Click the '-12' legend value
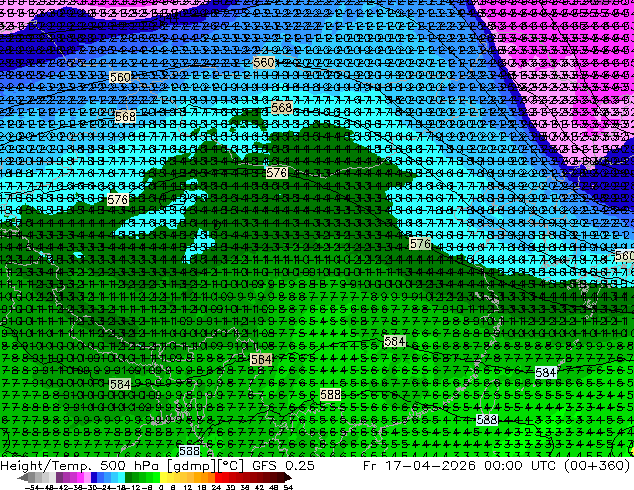The height and width of the screenshot is (490, 634). pyautogui.click(x=132, y=487)
